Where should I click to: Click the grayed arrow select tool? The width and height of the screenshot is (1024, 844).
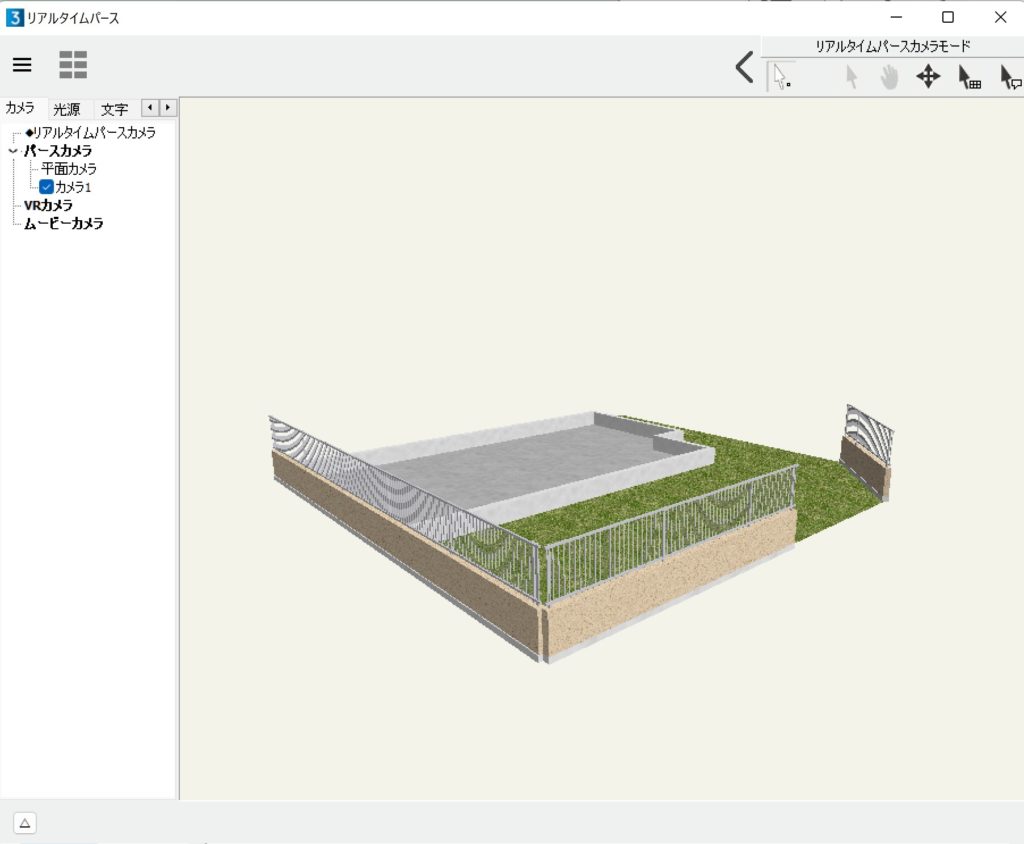click(x=851, y=77)
